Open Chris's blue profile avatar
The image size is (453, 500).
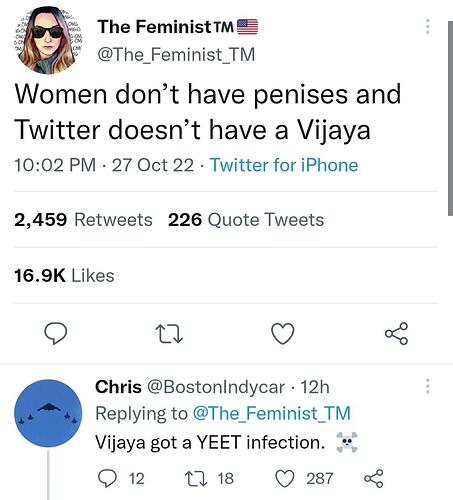pyautogui.click(x=48, y=413)
